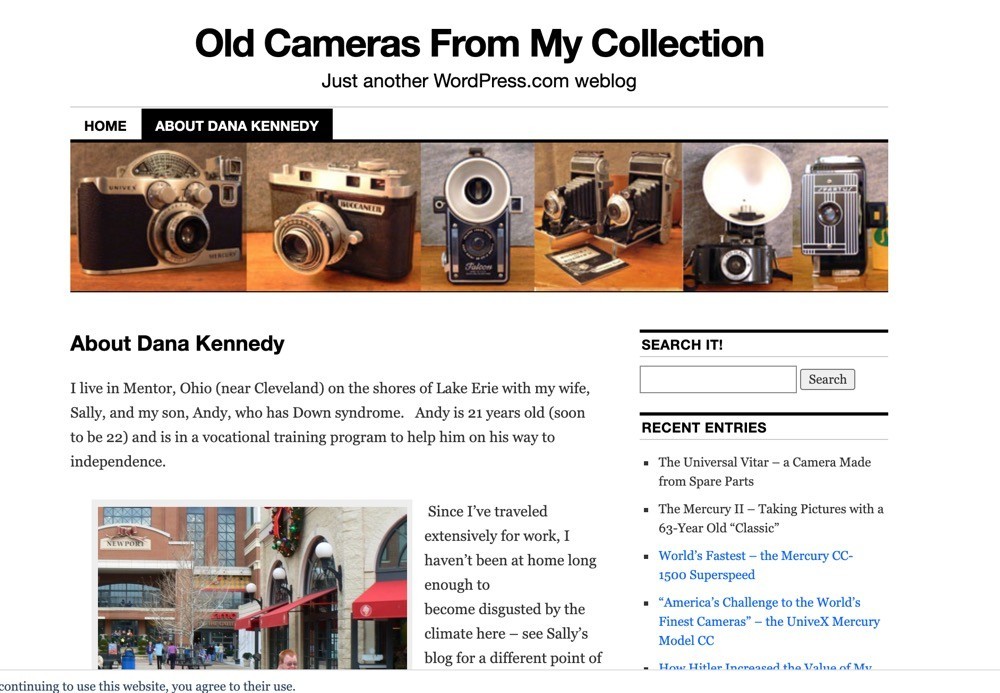Click the Newport street photo thumbnail
1000x693 pixels.
coord(252,587)
